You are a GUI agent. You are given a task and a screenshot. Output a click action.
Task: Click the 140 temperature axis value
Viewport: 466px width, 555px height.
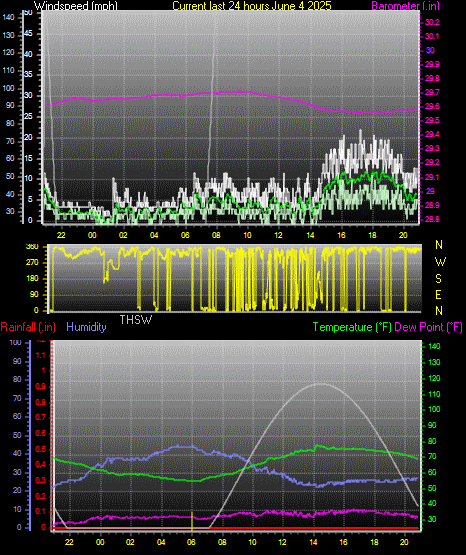click(x=434, y=347)
